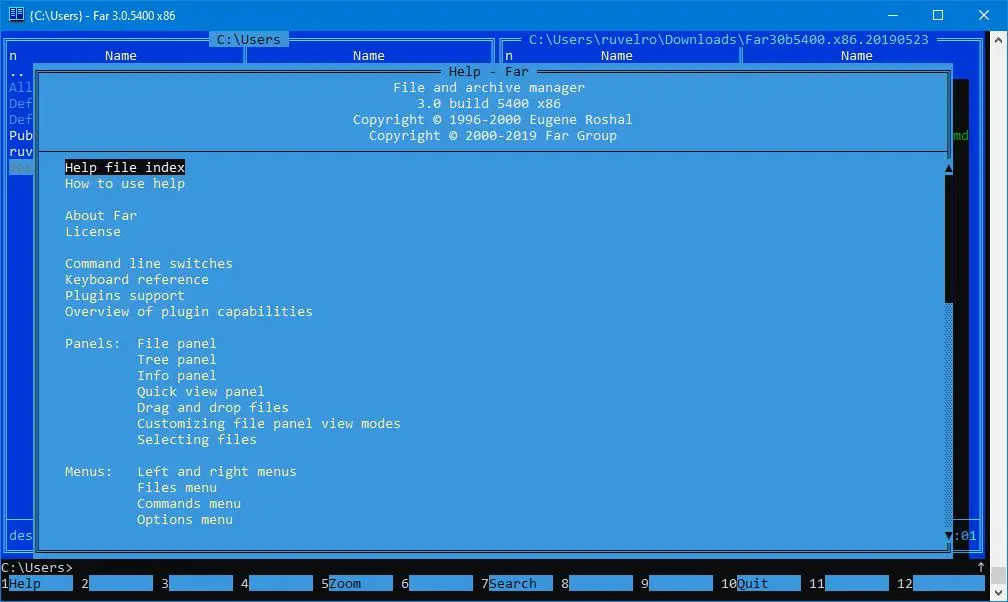Open the Tree panel help topic
This screenshot has height=602, width=1008.
(177, 360)
